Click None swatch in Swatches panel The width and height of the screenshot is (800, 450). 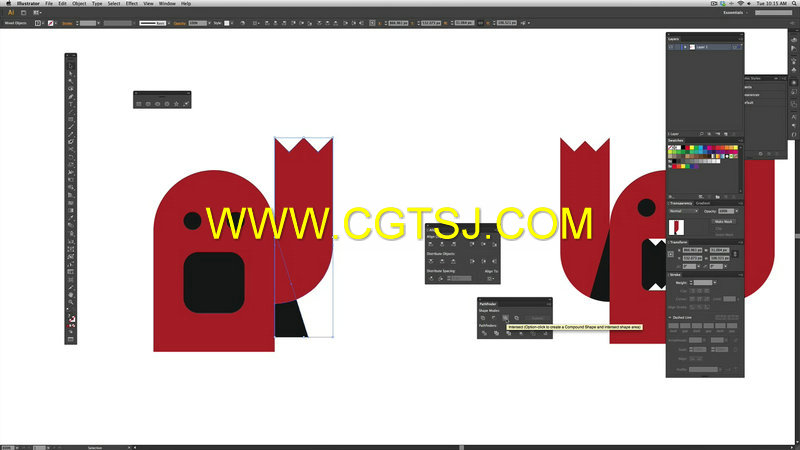click(x=670, y=148)
